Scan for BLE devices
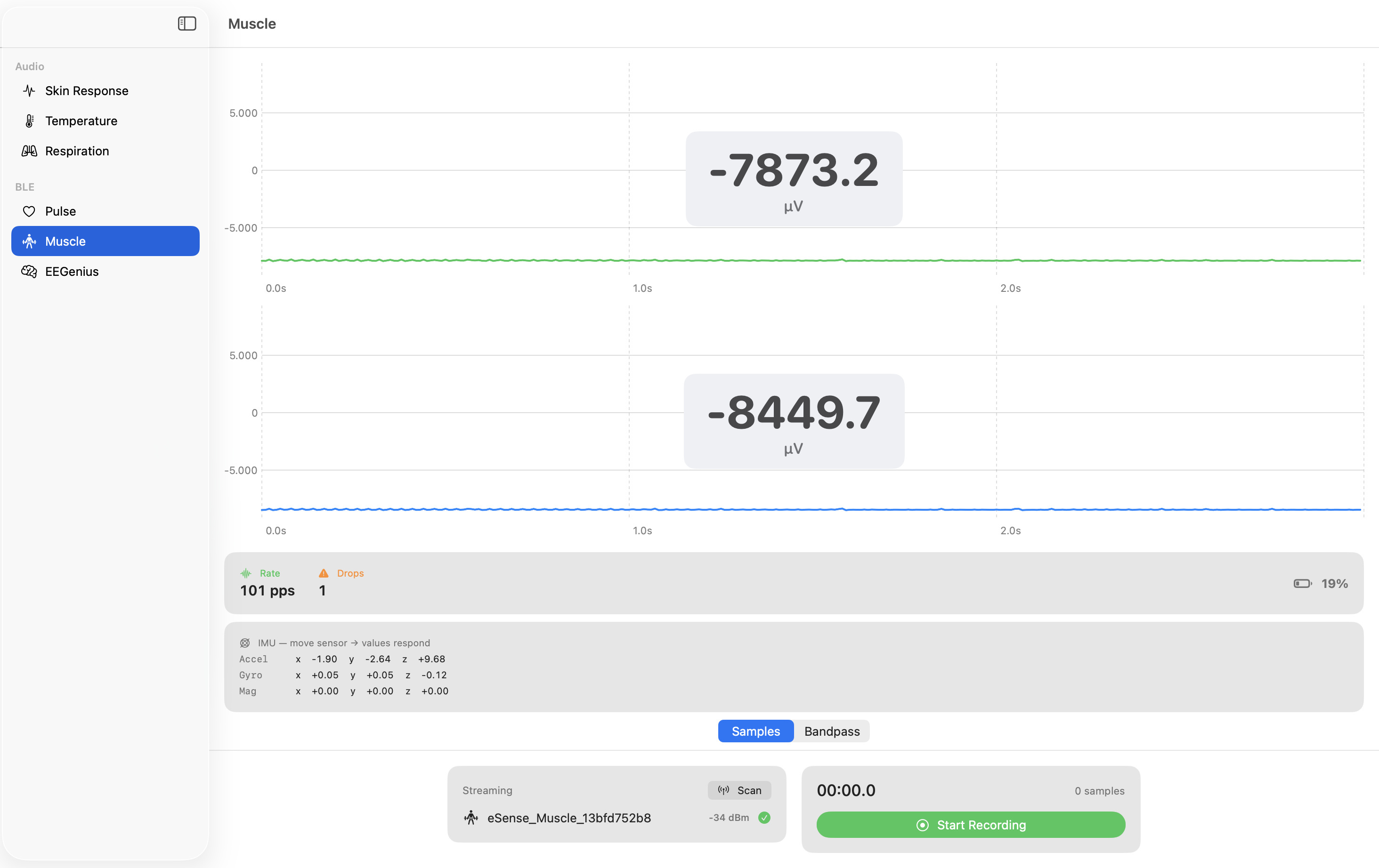 pyautogui.click(x=739, y=790)
